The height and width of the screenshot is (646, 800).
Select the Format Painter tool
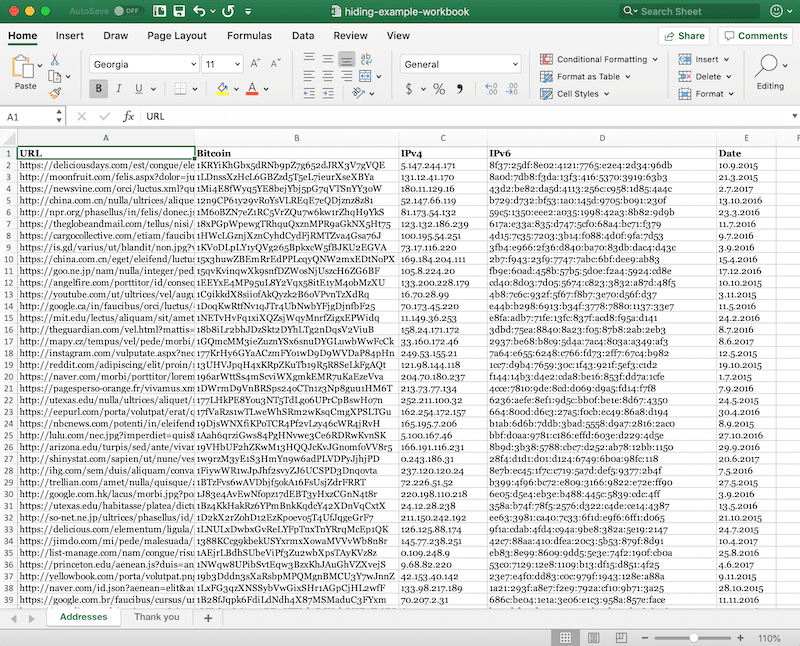[55, 90]
